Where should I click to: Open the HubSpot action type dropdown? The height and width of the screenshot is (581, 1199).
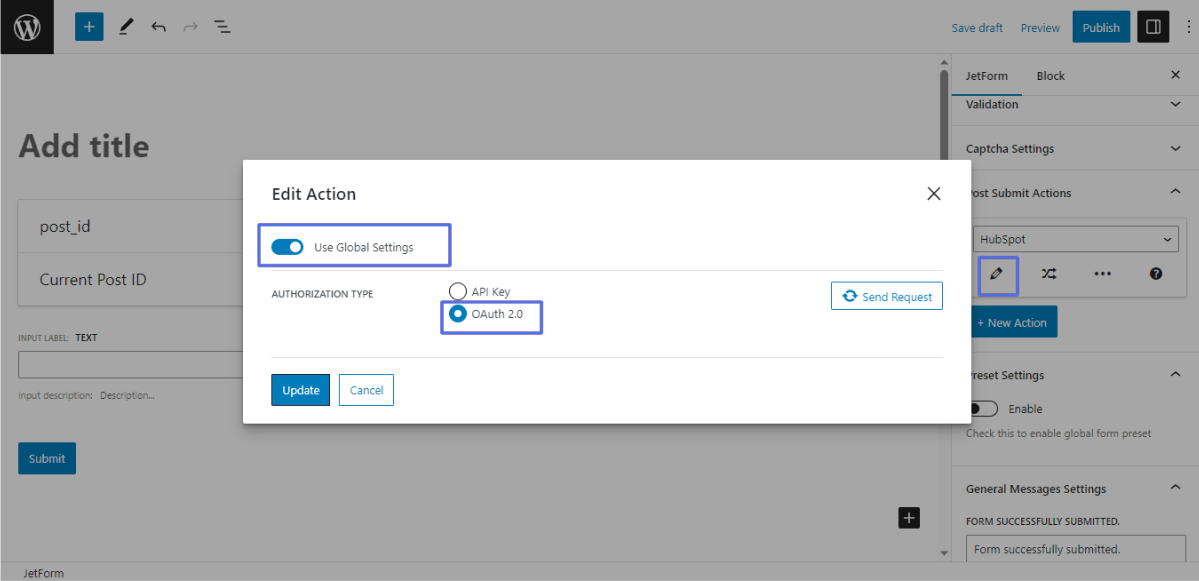point(1075,238)
